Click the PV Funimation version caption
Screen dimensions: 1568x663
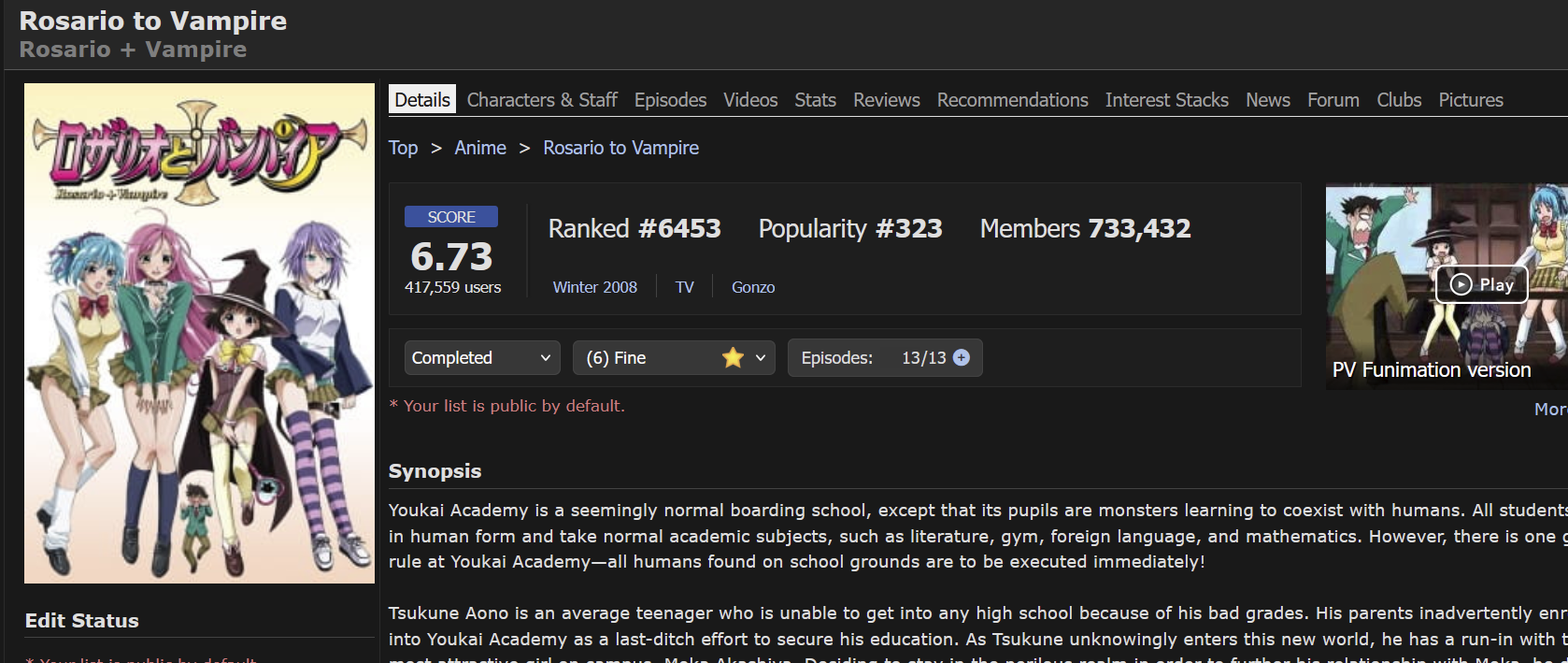point(1431,369)
